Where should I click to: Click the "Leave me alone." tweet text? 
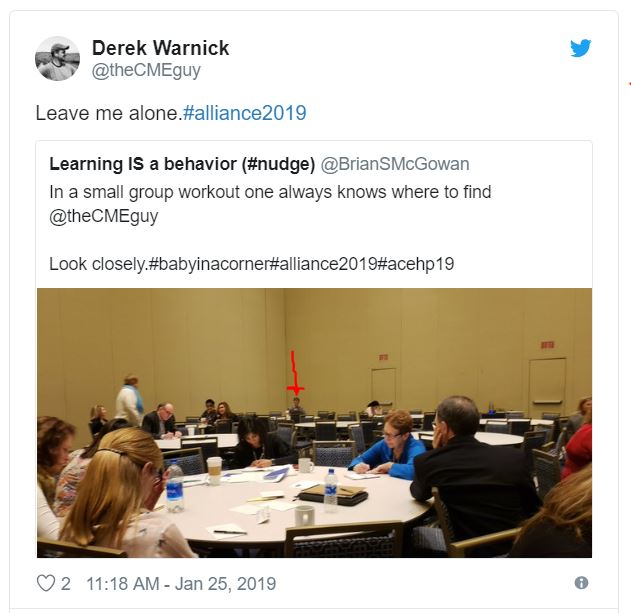(x=109, y=113)
